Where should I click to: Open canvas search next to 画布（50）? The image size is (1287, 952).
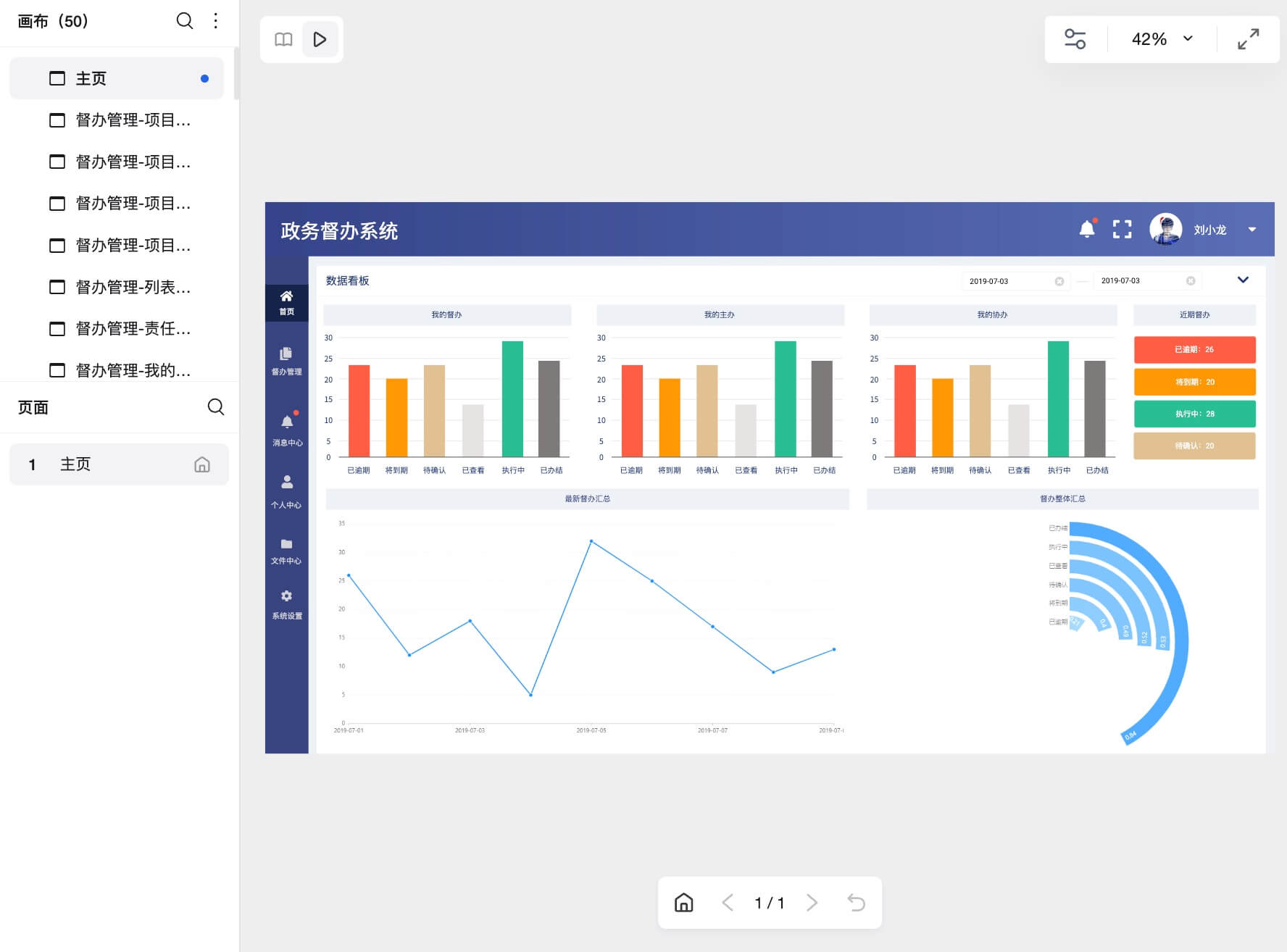185,21
